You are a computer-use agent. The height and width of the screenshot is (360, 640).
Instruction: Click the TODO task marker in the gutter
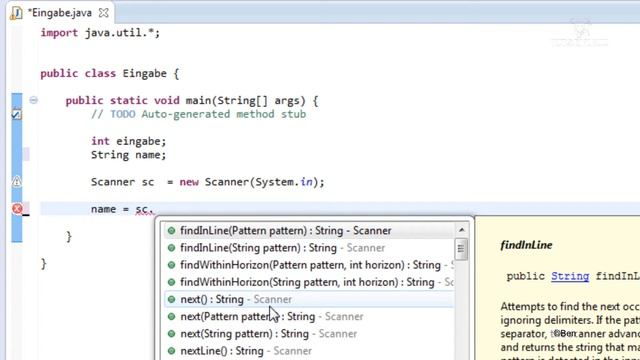tap(16, 114)
